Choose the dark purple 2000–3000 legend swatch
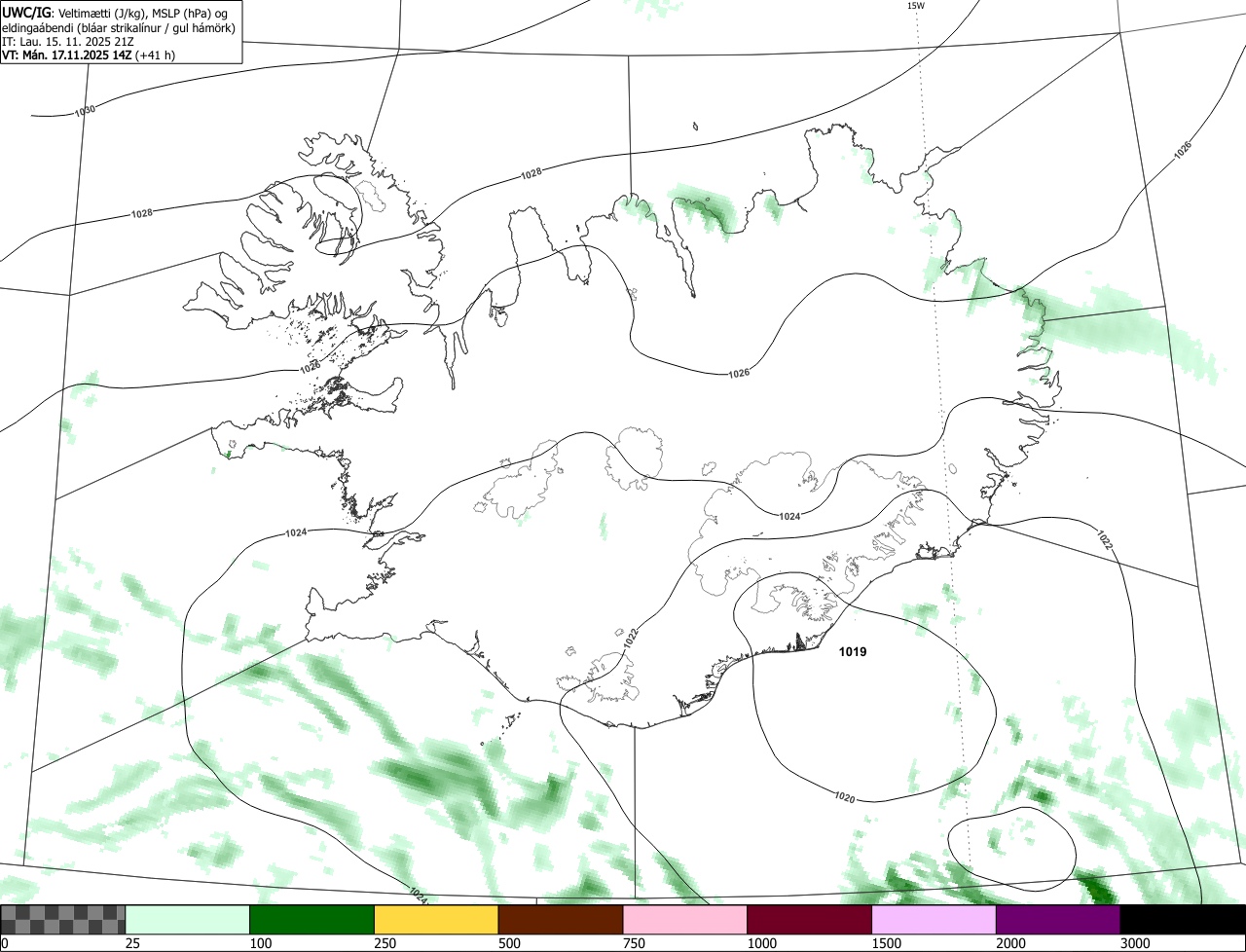1246x952 pixels. click(x=1058, y=919)
